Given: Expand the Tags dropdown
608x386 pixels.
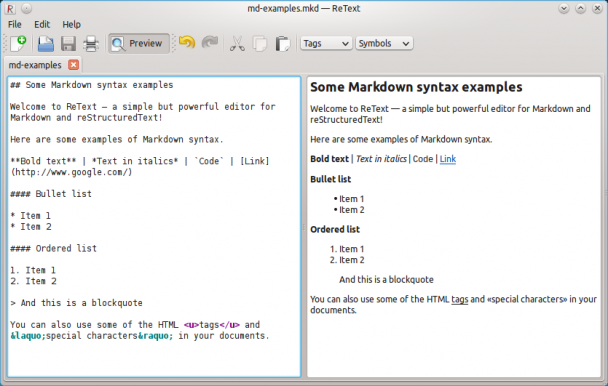Looking at the screenshot, I should 326,43.
